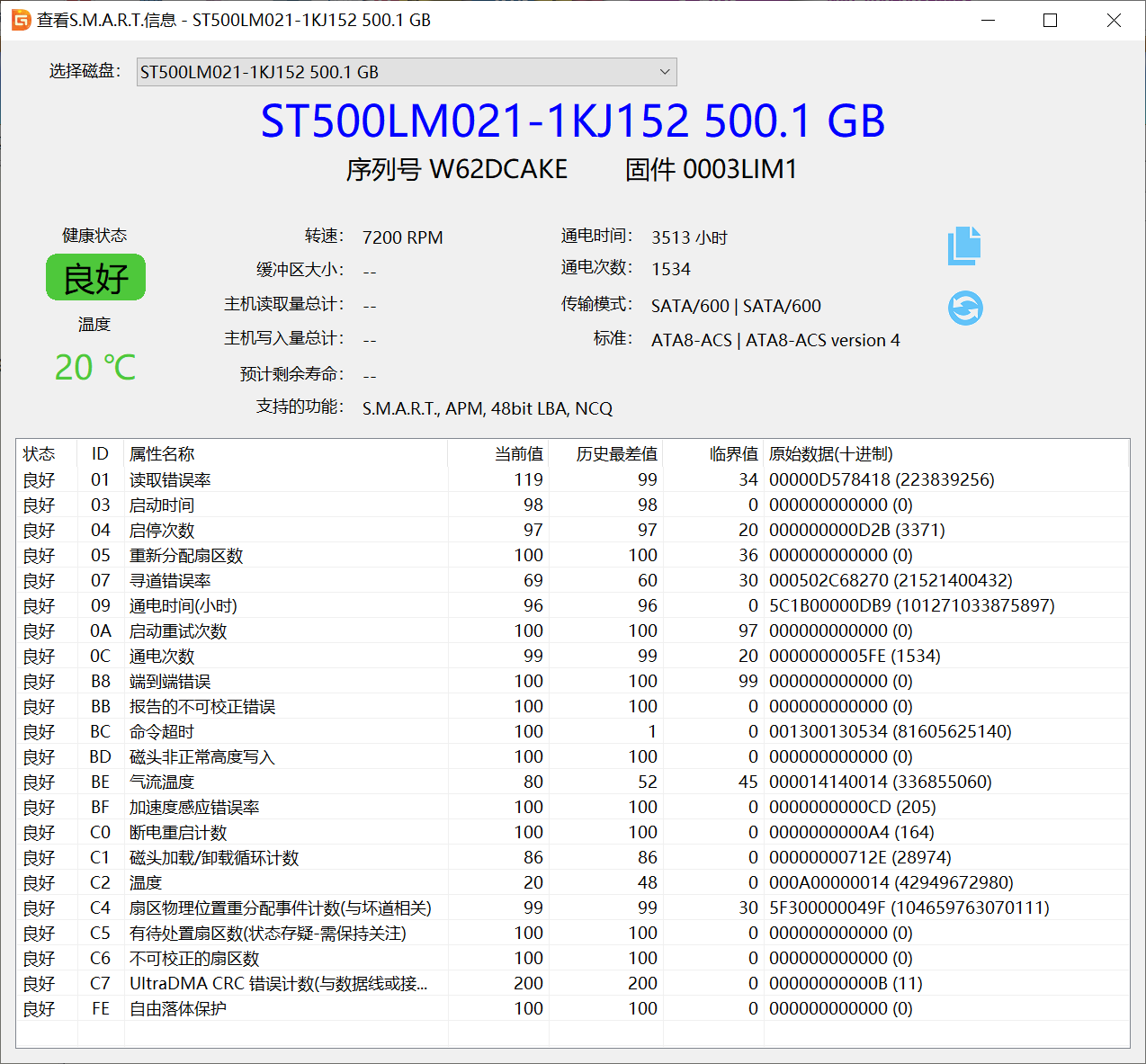
Task: Maximize the S.M.A.R.T. info window
Action: 1050,20
